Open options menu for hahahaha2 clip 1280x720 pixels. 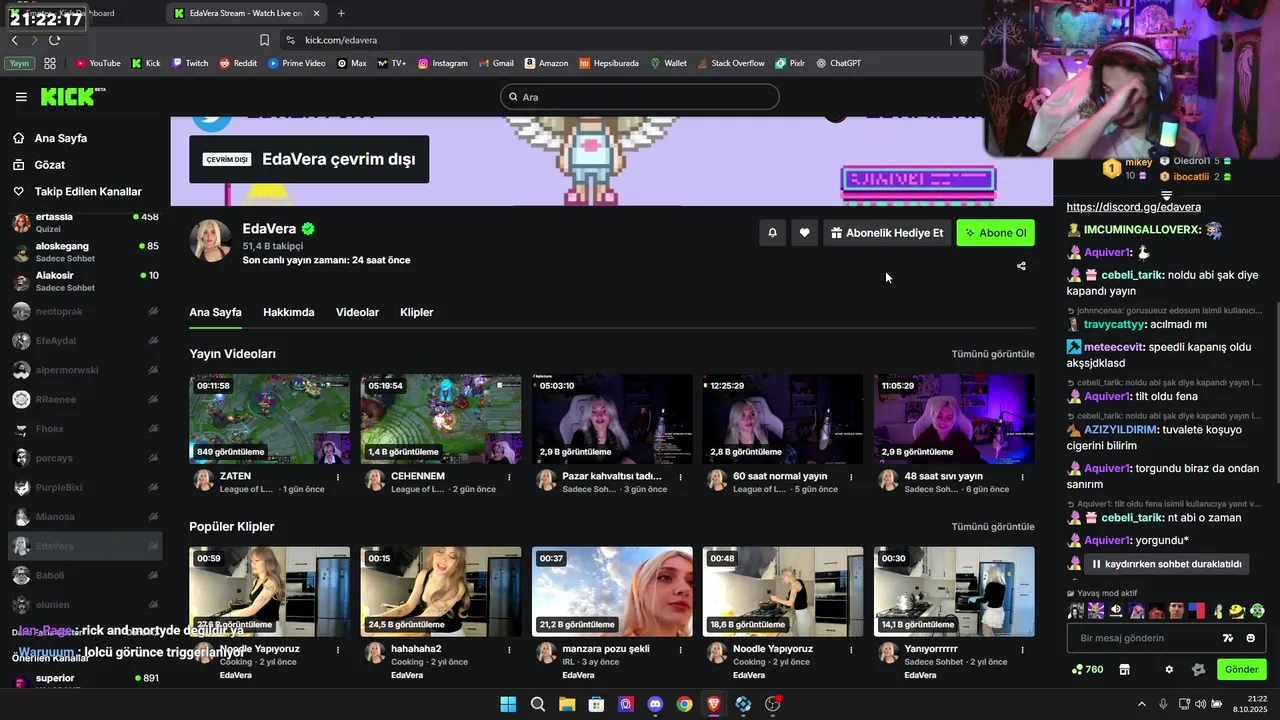pyautogui.click(x=509, y=649)
